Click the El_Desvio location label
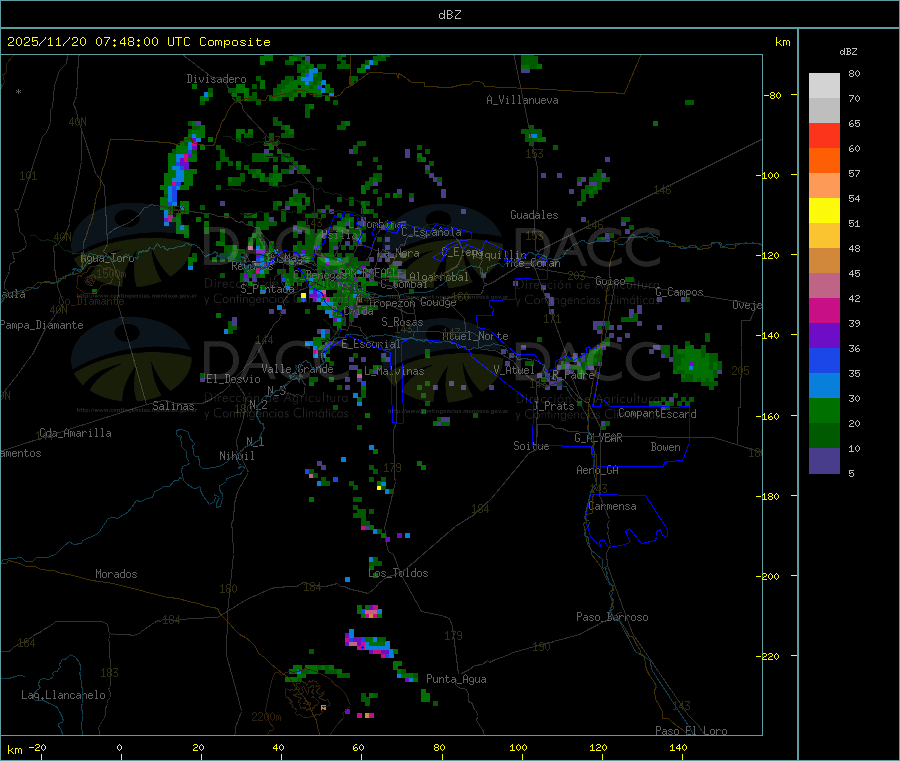Screen dimensions: 900x761 tap(234, 379)
